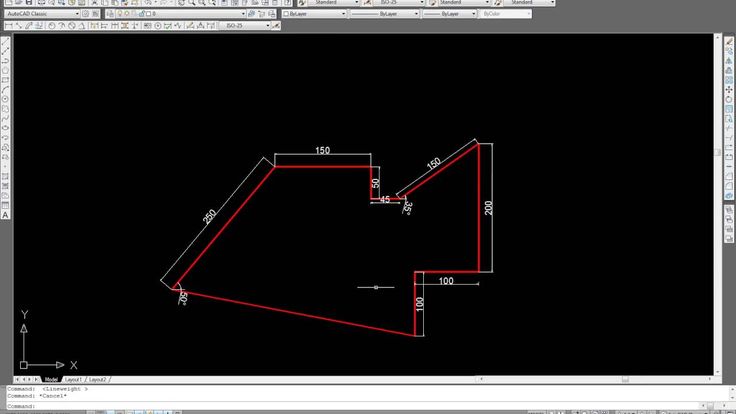Click layer 0 color square swatch

(148, 14)
